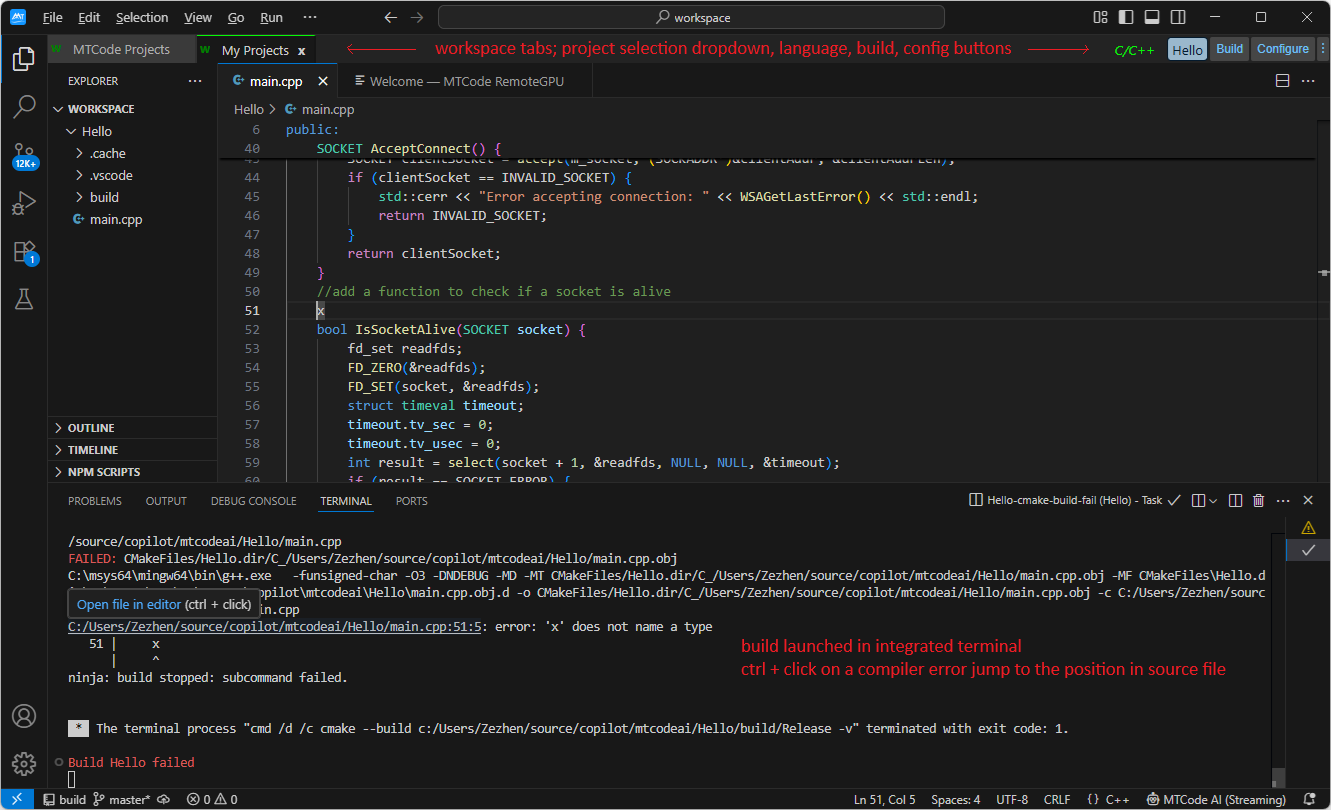Viewport: 1331px width, 810px height.
Task: Expand the TIMELINE section
Action: pos(132,450)
